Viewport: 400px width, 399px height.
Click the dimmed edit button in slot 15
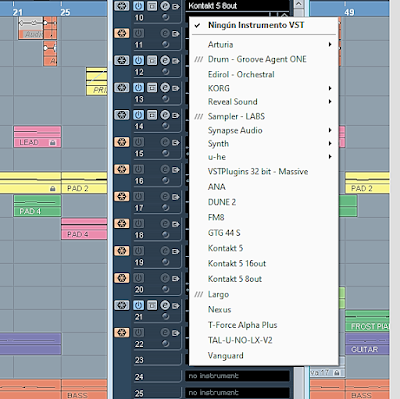click(x=165, y=142)
